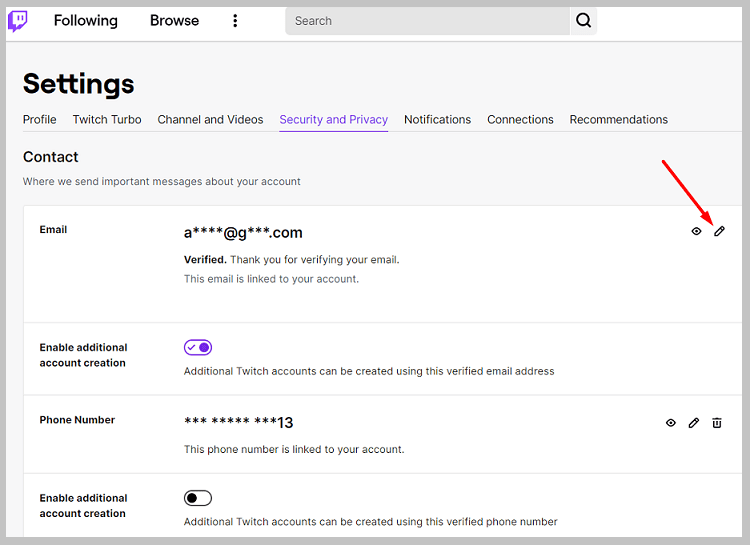Focus the Search input field
This screenshot has width=750, height=545.
click(428, 21)
